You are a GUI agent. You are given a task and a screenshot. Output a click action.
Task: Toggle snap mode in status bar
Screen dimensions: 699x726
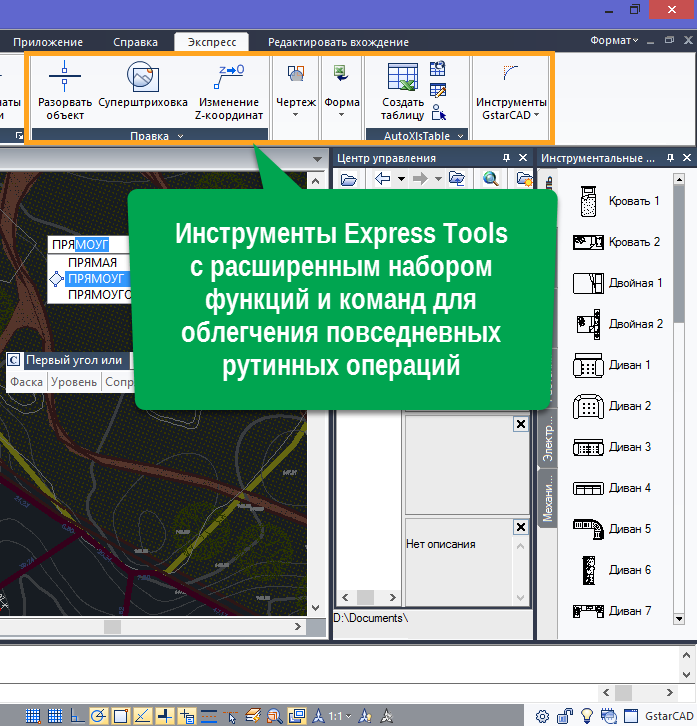point(32,716)
